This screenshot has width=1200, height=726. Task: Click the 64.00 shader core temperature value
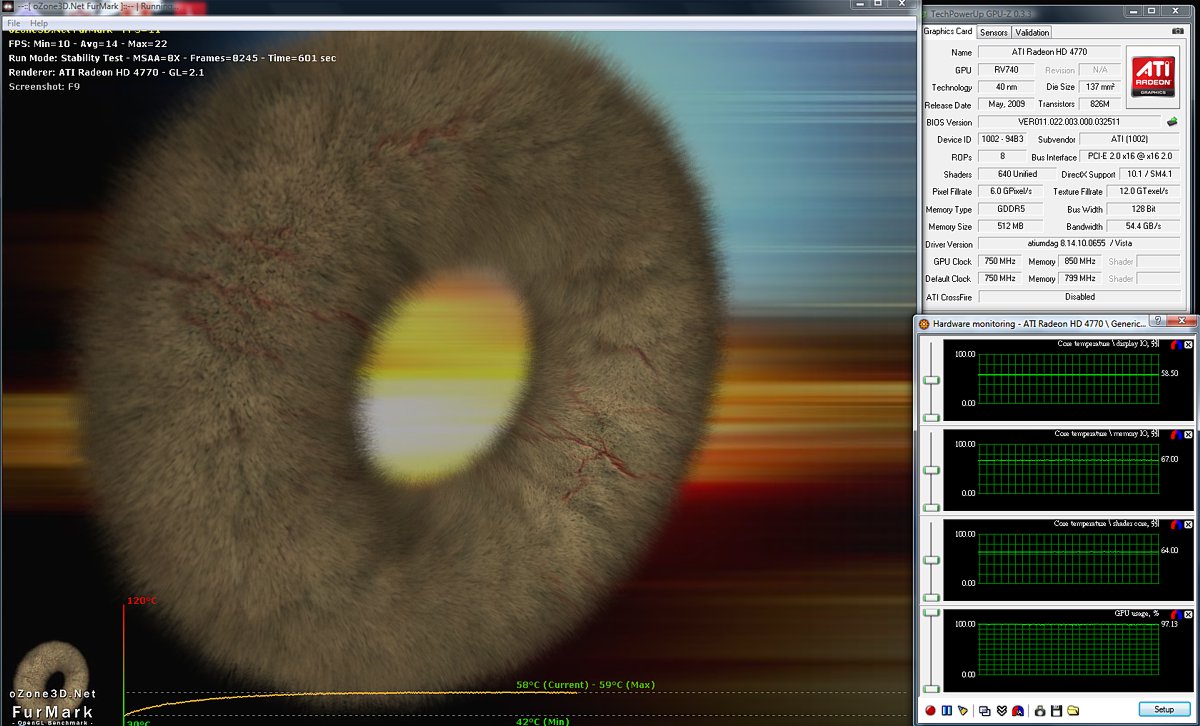(x=1170, y=550)
